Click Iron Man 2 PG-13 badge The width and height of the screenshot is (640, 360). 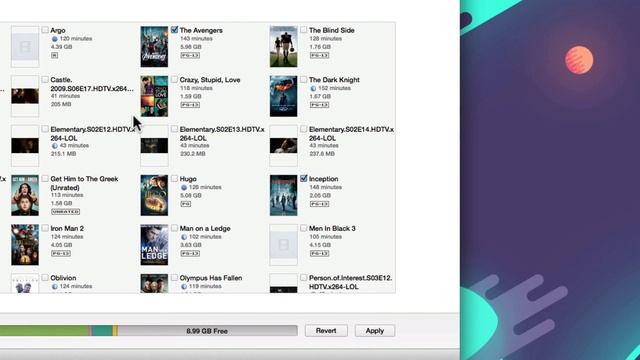(x=61, y=253)
